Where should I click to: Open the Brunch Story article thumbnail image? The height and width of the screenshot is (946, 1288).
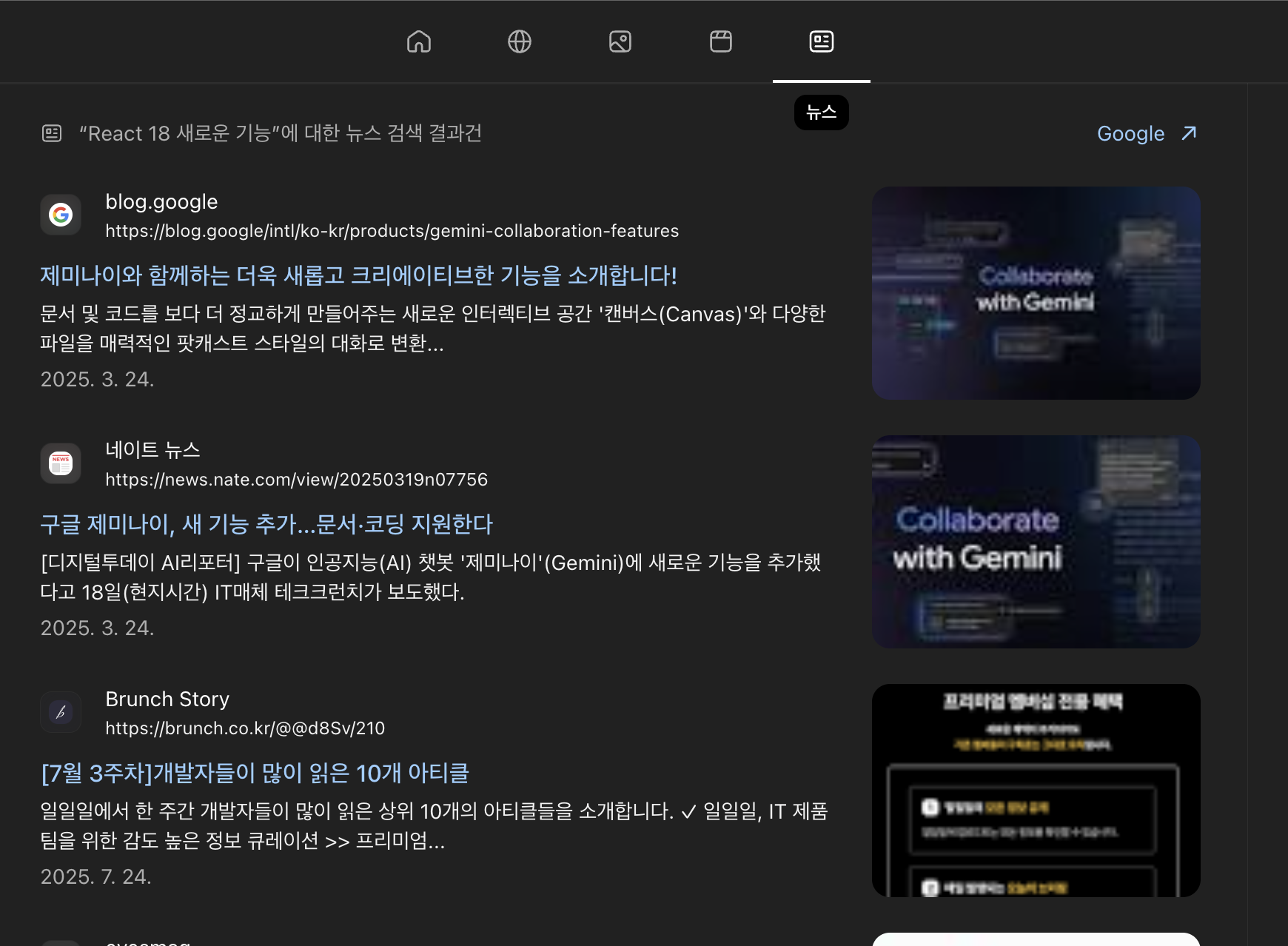click(1036, 791)
